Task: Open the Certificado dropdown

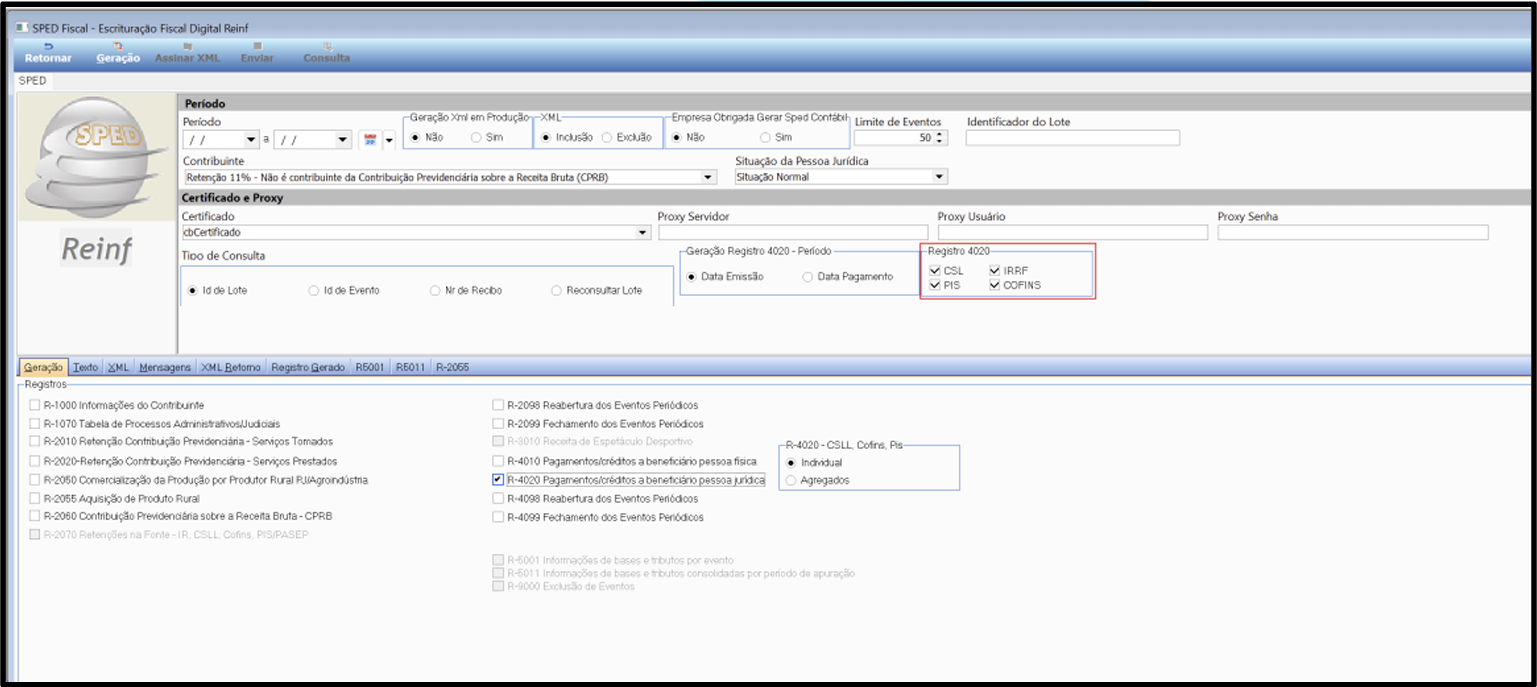Action: point(643,232)
